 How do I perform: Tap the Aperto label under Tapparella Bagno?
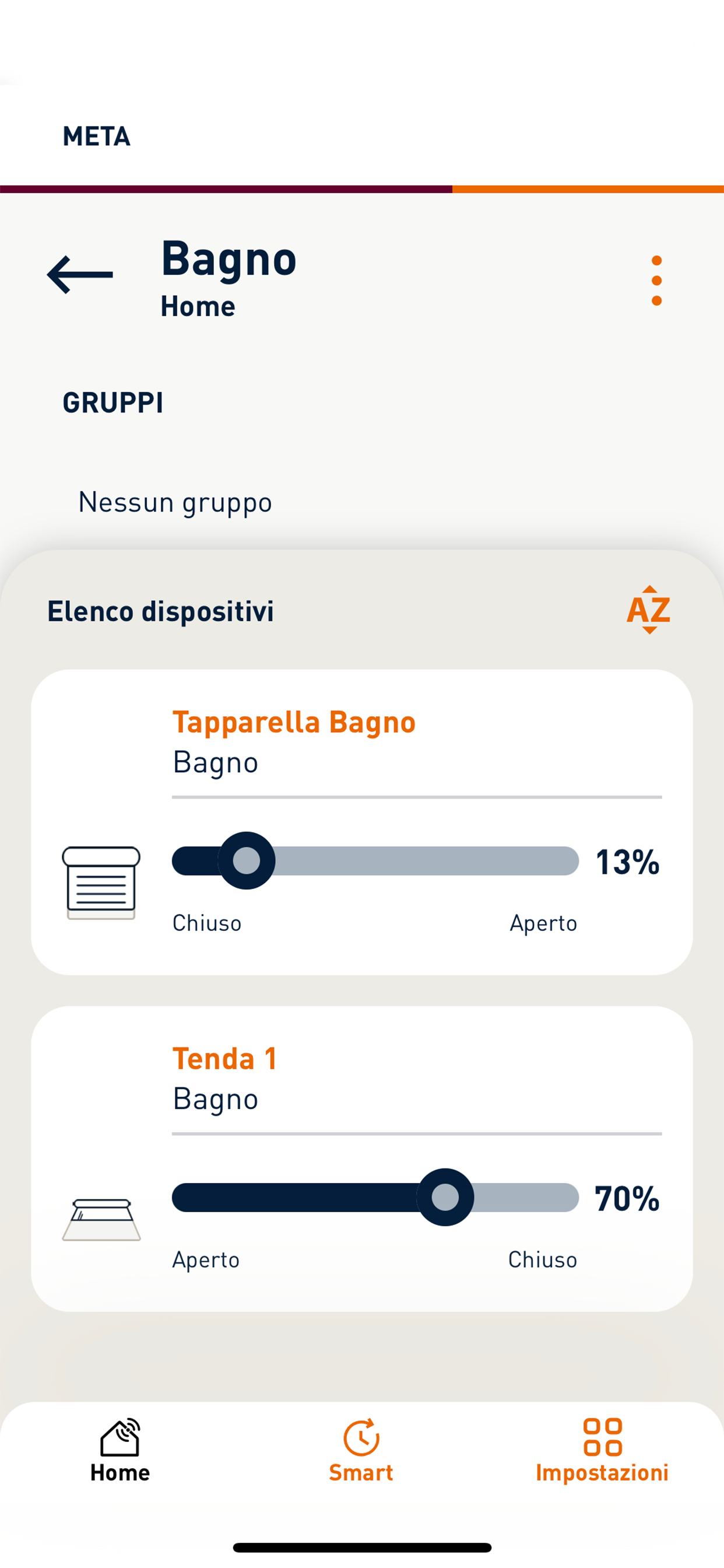click(543, 923)
